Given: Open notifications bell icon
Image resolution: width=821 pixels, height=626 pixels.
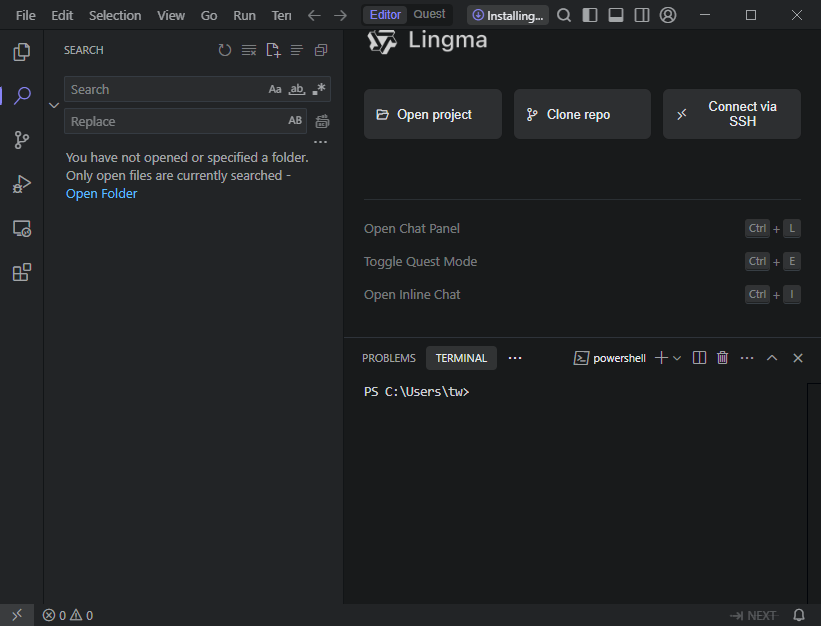Looking at the screenshot, I should 800,615.
